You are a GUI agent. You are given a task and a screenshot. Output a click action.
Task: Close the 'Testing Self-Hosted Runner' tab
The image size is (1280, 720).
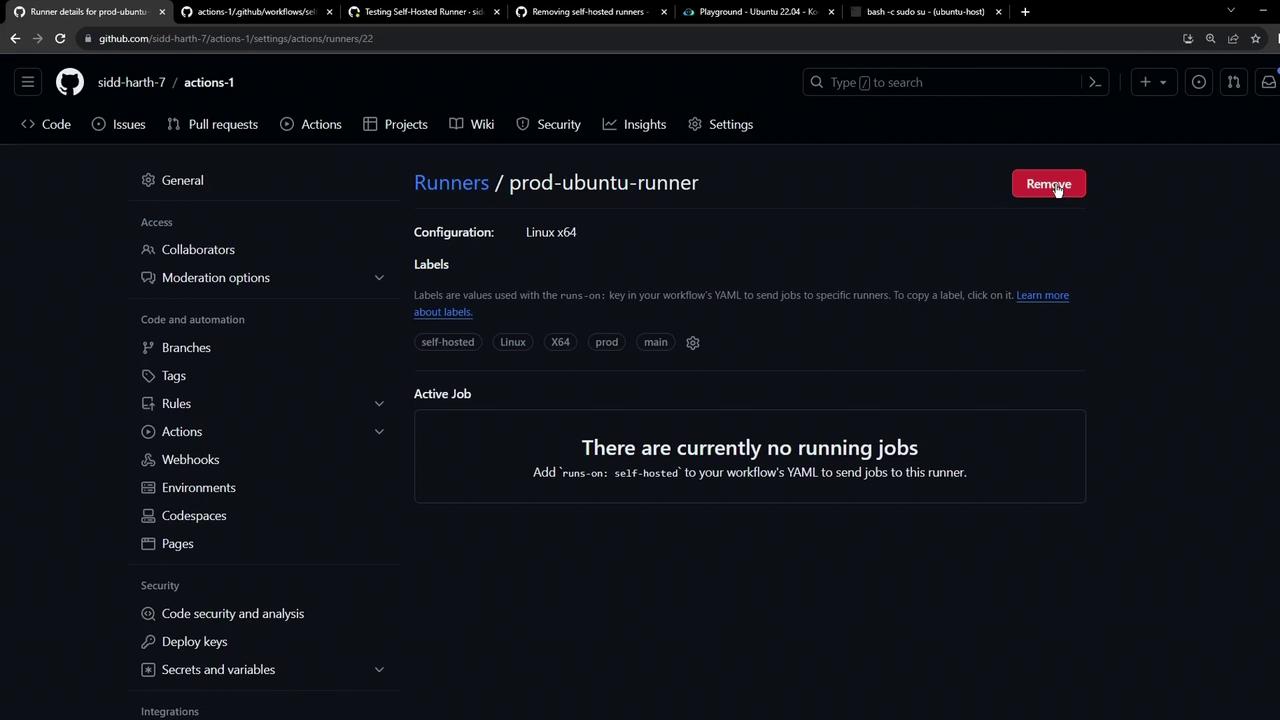[x=496, y=12]
